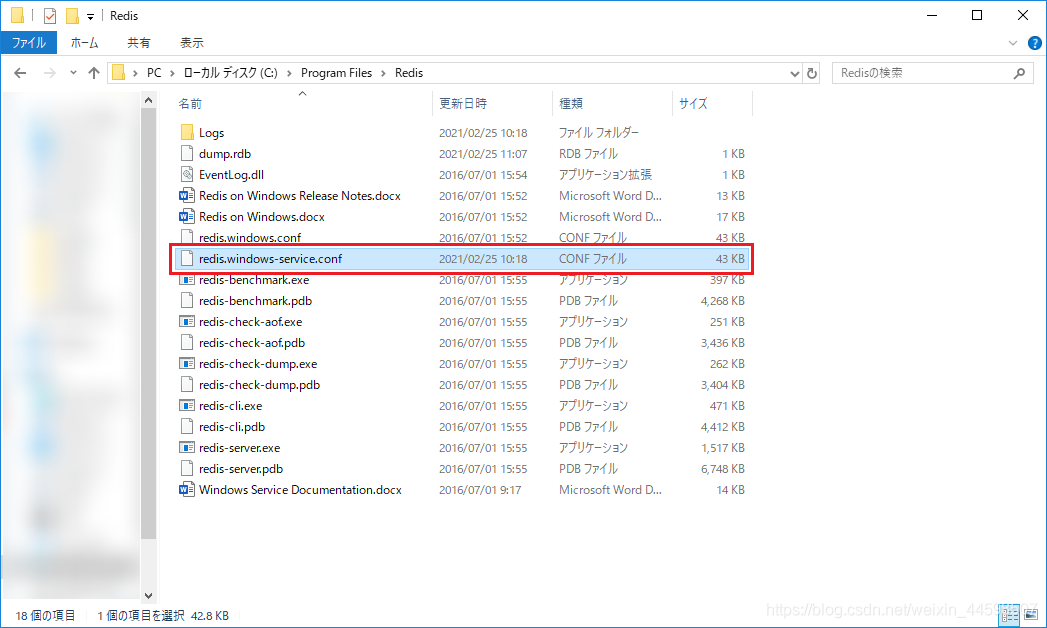Navigate to PC breadcrumb
1047x628 pixels.
point(154,73)
